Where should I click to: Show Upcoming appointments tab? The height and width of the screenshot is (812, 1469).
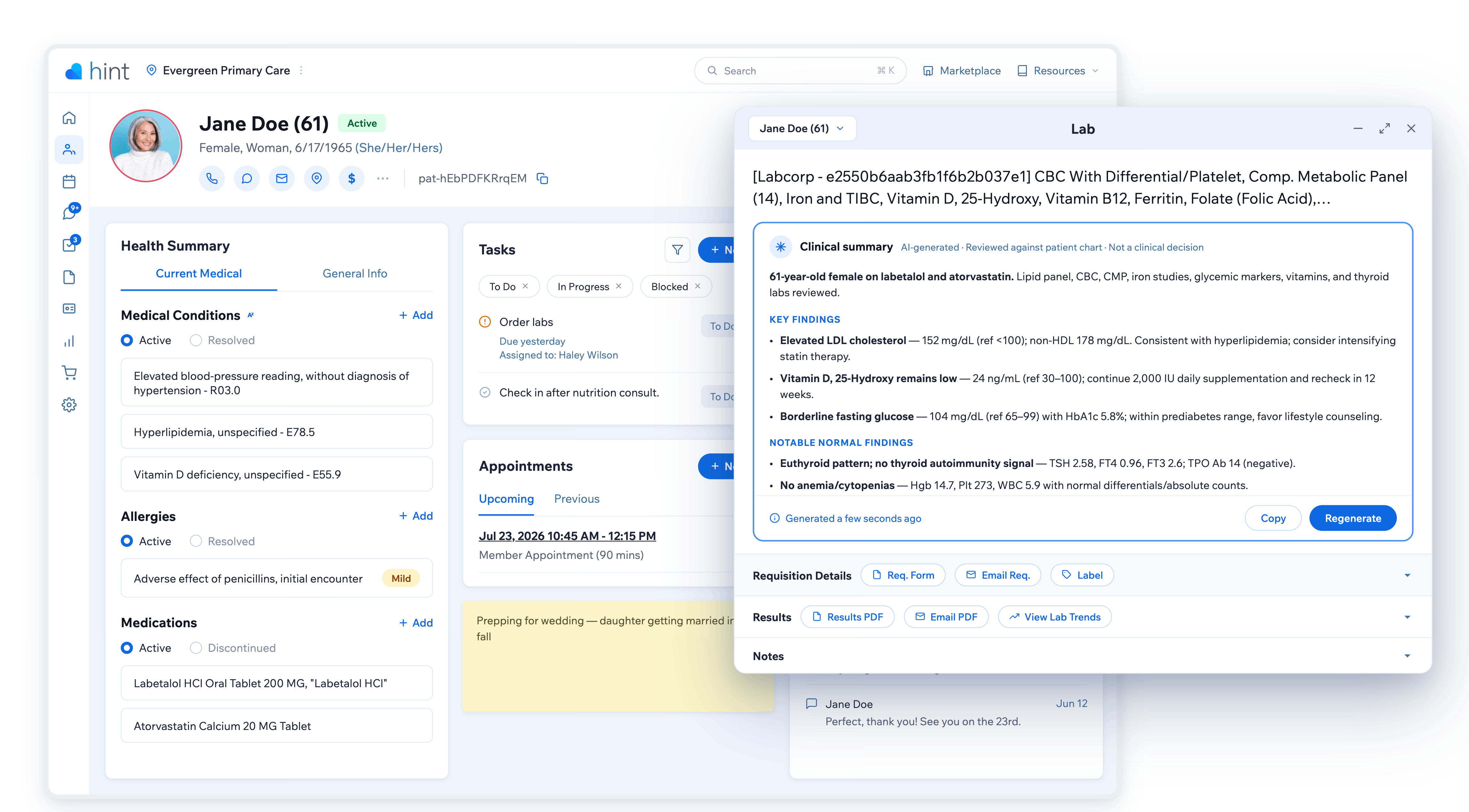tap(506, 499)
